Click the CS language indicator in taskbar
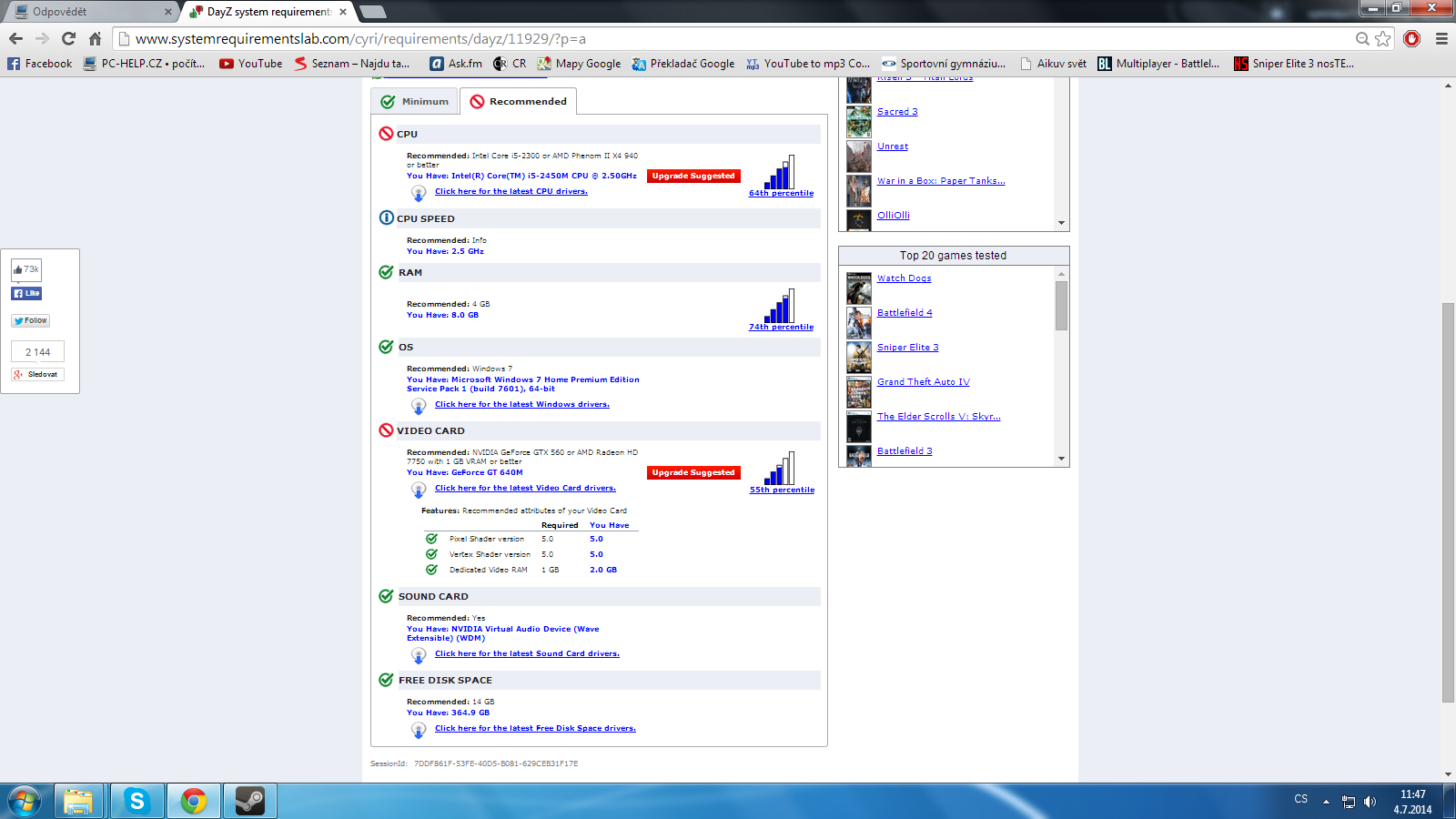This screenshot has height=819, width=1456. [1301, 799]
